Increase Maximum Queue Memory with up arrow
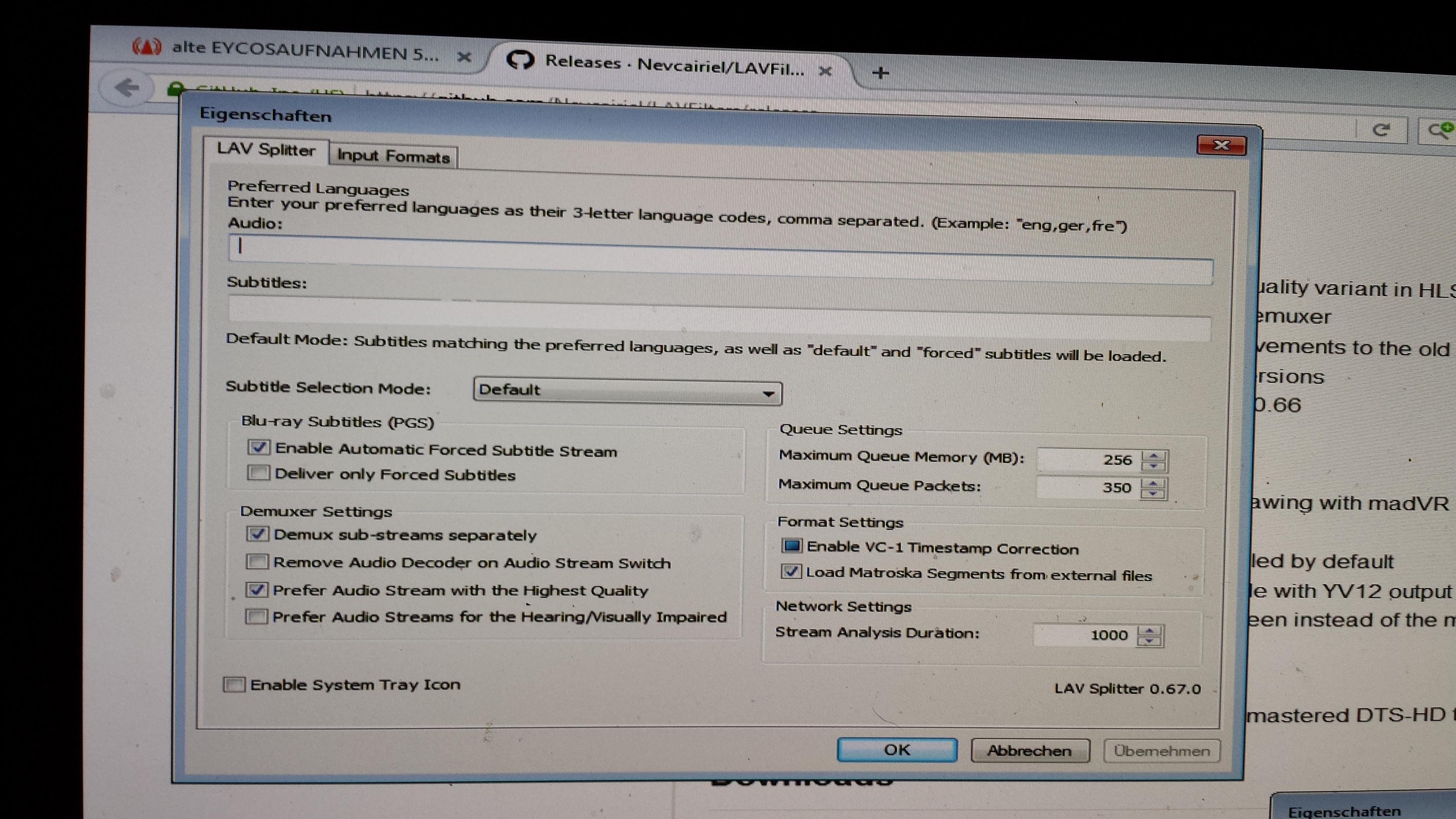Image resolution: width=1456 pixels, height=819 pixels. [x=1154, y=456]
